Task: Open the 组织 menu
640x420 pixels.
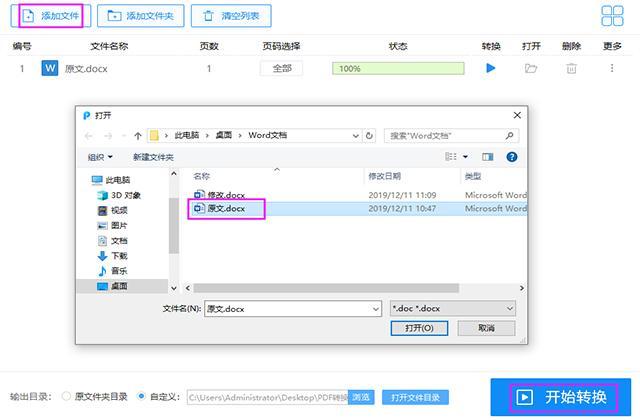Action: click(x=100, y=157)
